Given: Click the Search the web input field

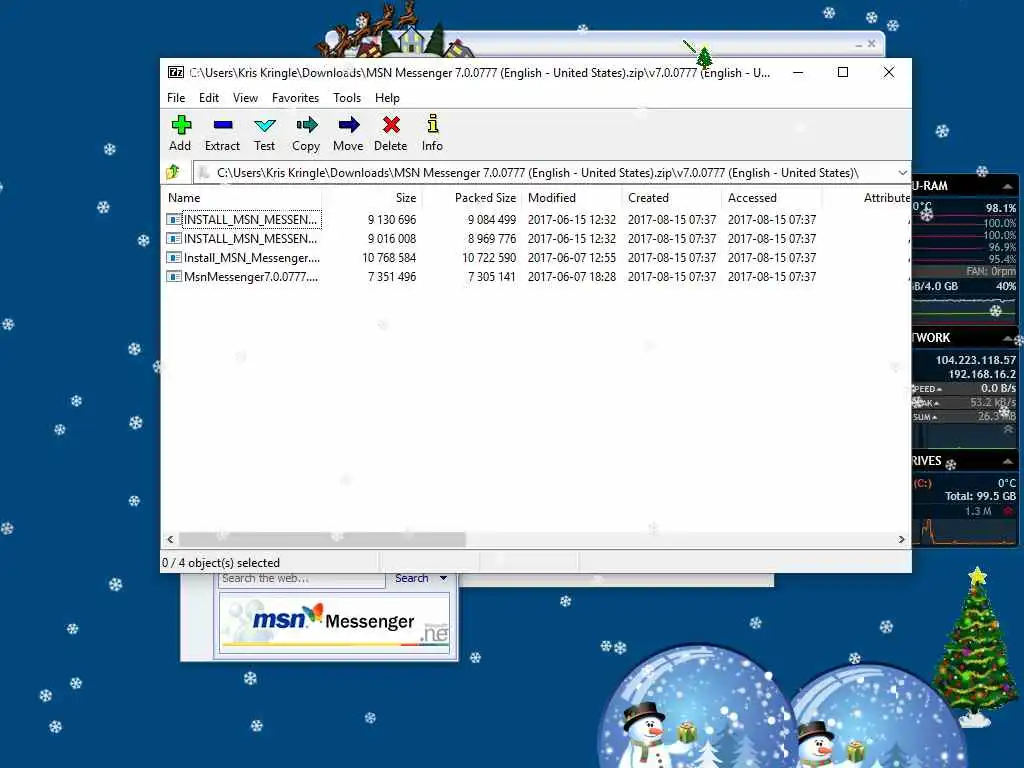Looking at the screenshot, I should point(302,579).
